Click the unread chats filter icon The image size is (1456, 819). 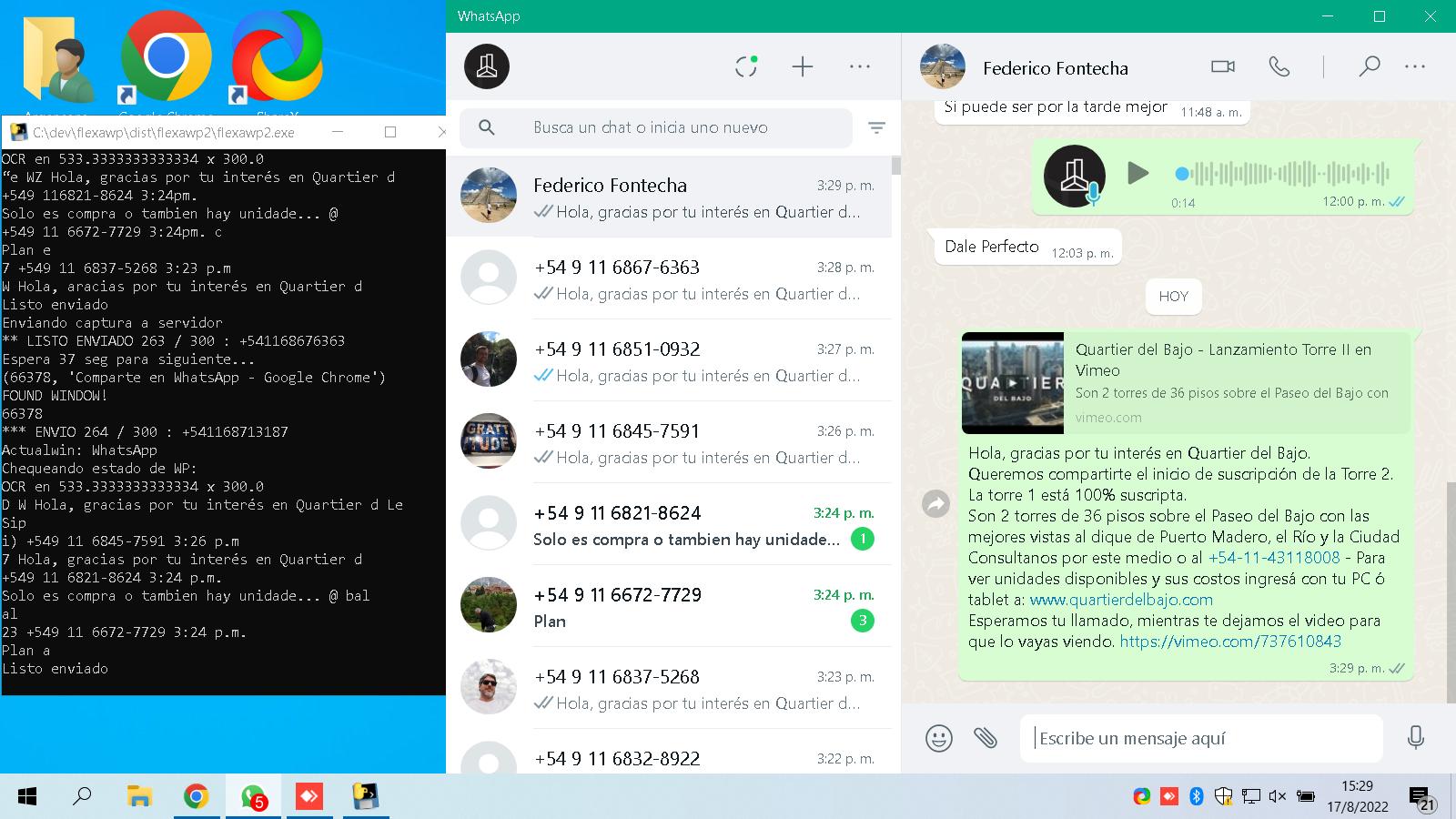tap(877, 128)
